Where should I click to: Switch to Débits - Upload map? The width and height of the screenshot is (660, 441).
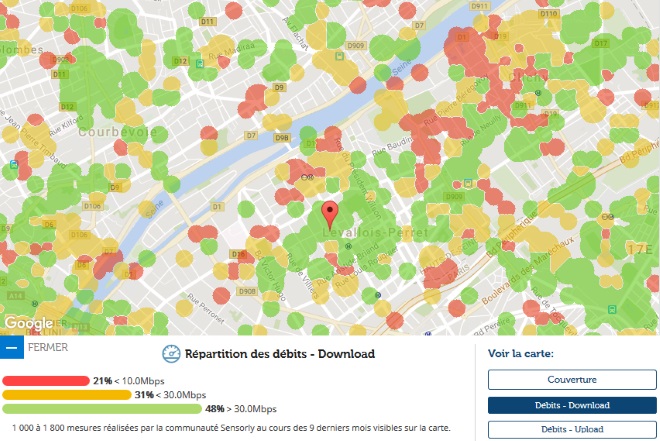(571, 429)
